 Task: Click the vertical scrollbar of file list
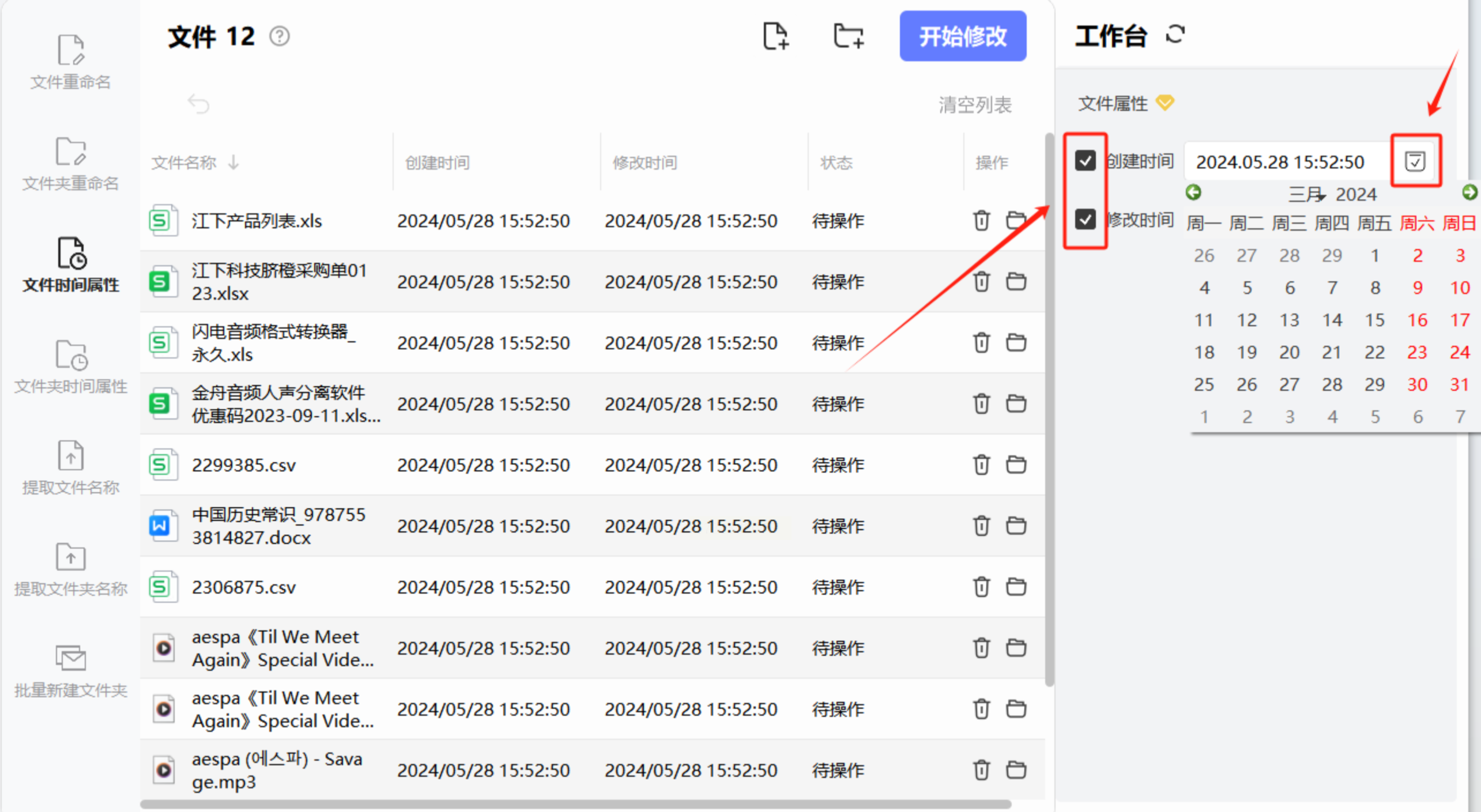pyautogui.click(x=1049, y=409)
